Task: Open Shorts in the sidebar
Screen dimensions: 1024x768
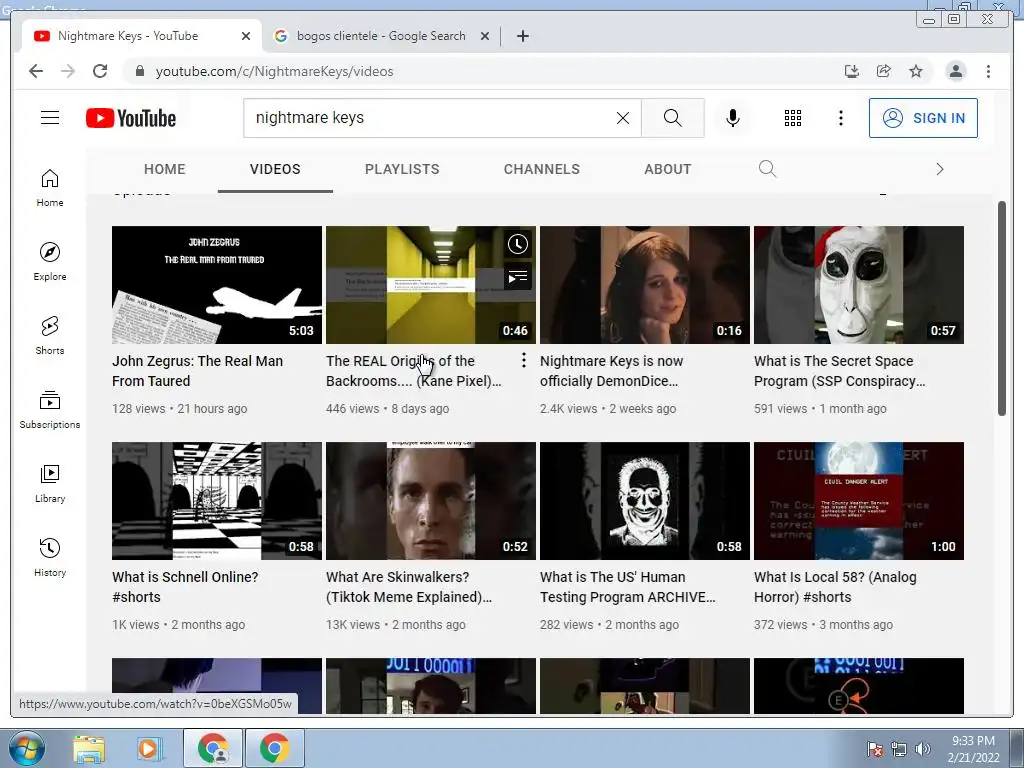Action: click(x=50, y=336)
